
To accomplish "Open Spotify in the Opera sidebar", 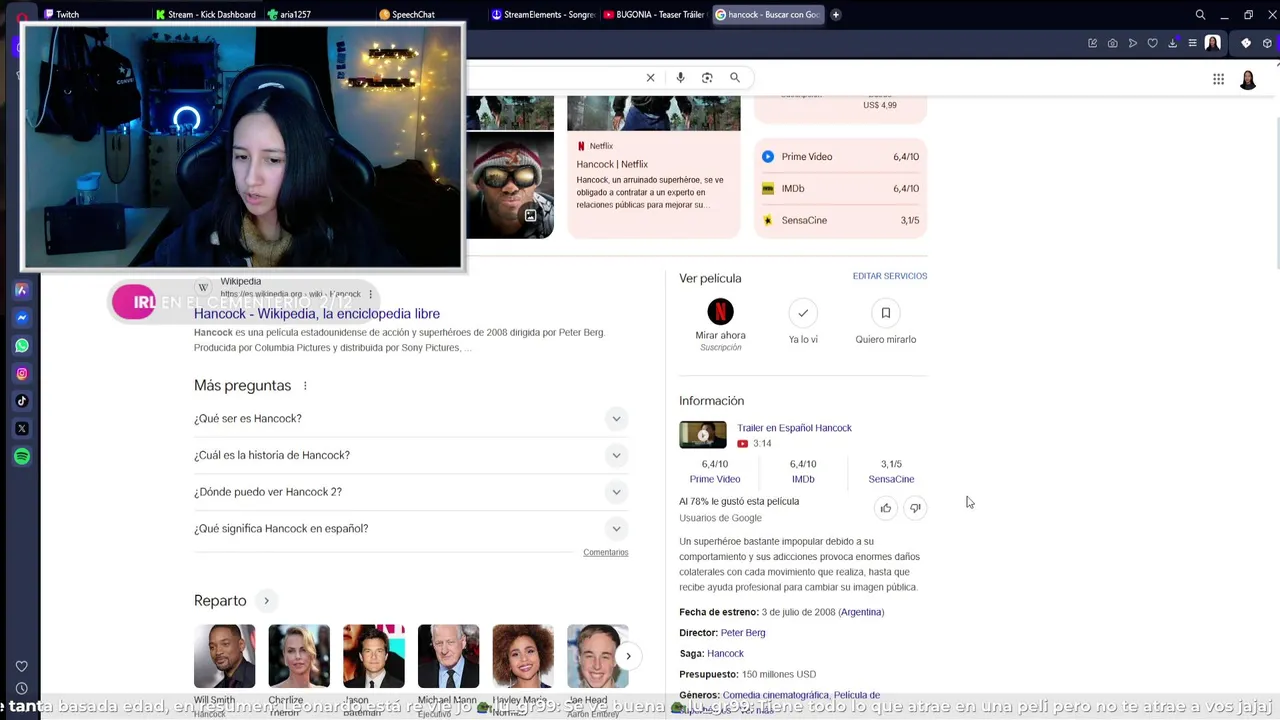I will click(x=22, y=457).
